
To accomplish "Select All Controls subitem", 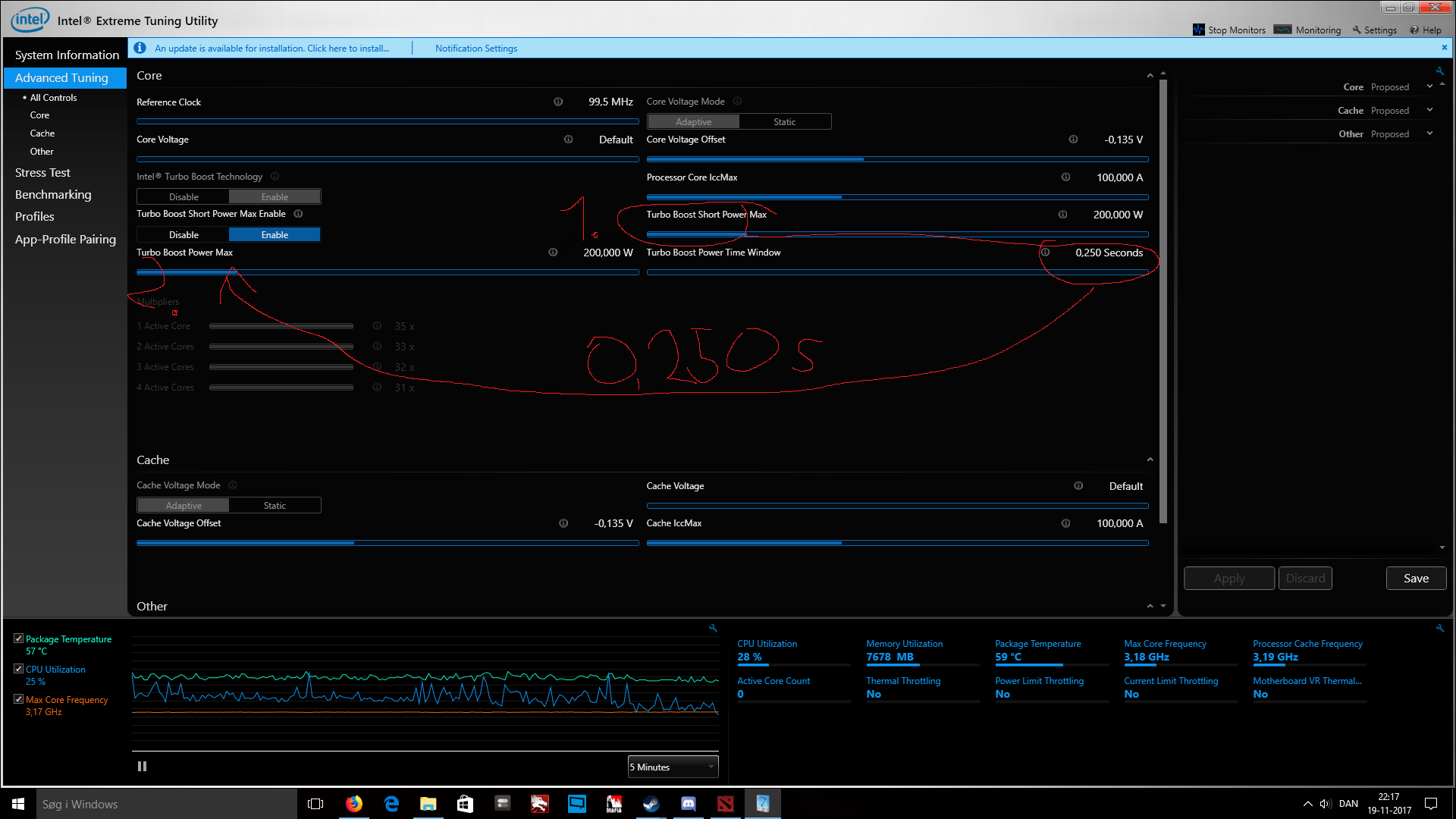I will (x=53, y=98).
